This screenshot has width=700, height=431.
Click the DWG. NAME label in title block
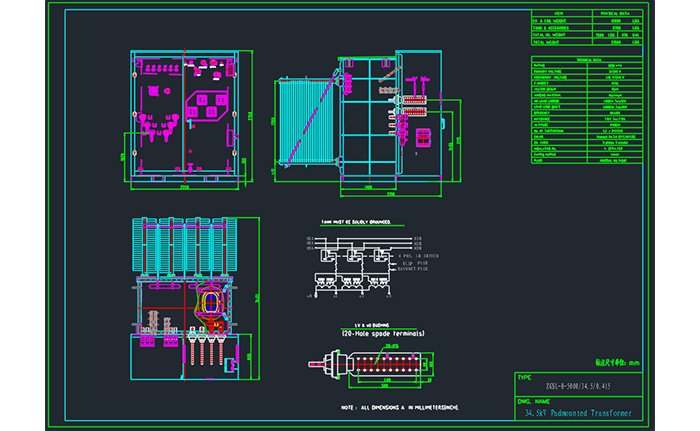tap(537, 401)
